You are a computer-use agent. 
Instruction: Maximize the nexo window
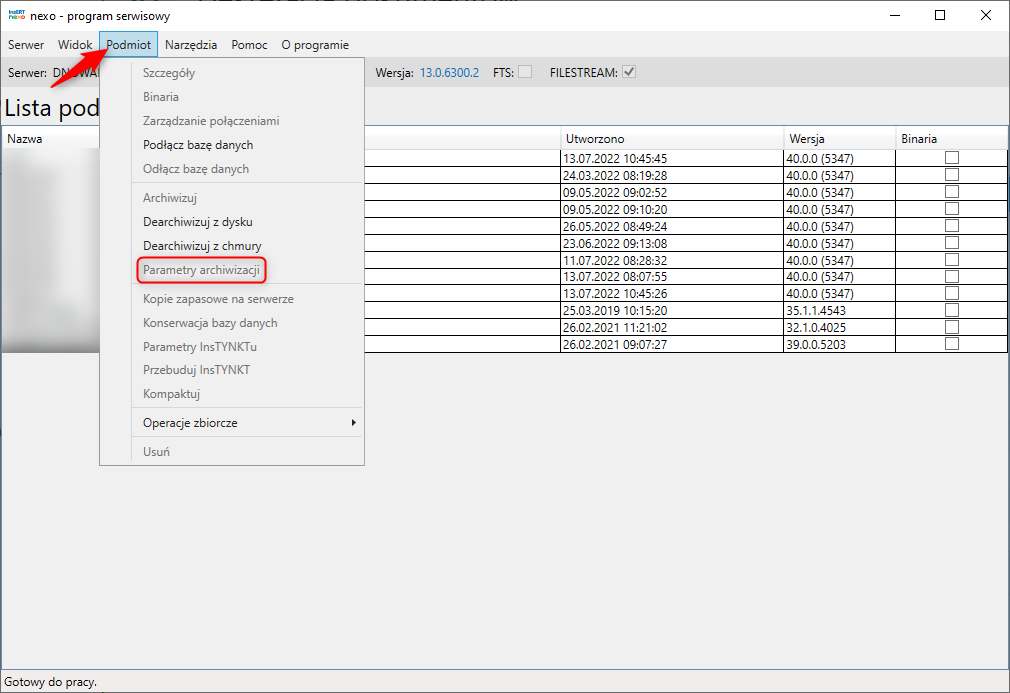940,15
